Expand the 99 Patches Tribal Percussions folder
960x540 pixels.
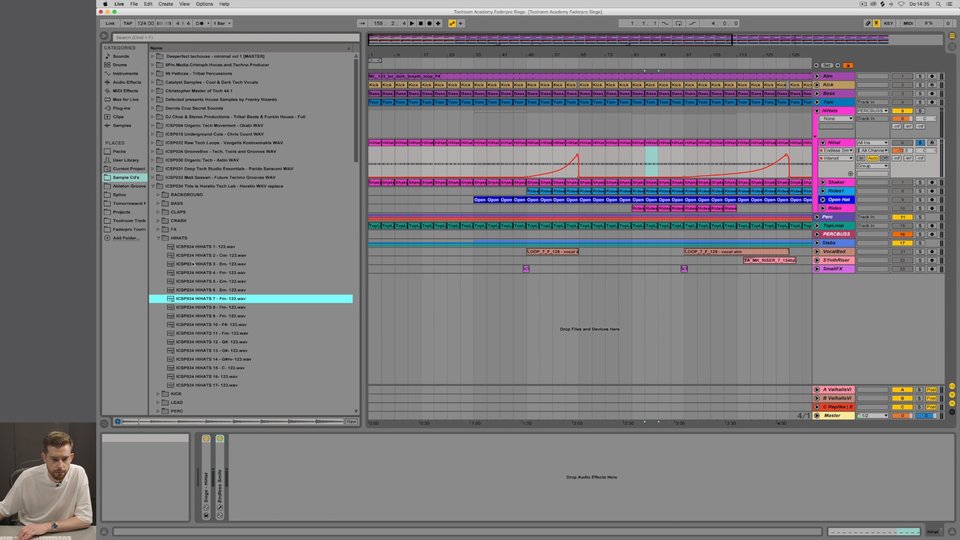pyautogui.click(x=153, y=73)
